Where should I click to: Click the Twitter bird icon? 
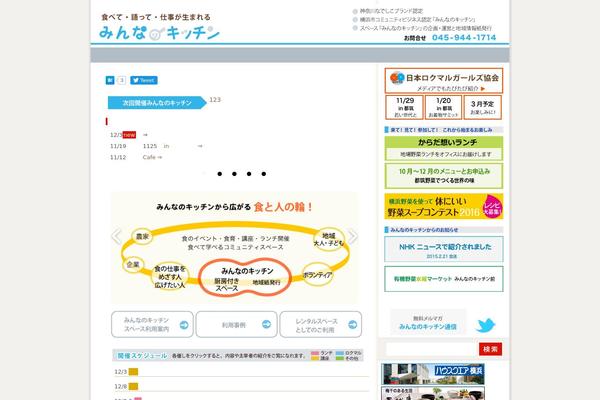pyautogui.click(x=485, y=325)
